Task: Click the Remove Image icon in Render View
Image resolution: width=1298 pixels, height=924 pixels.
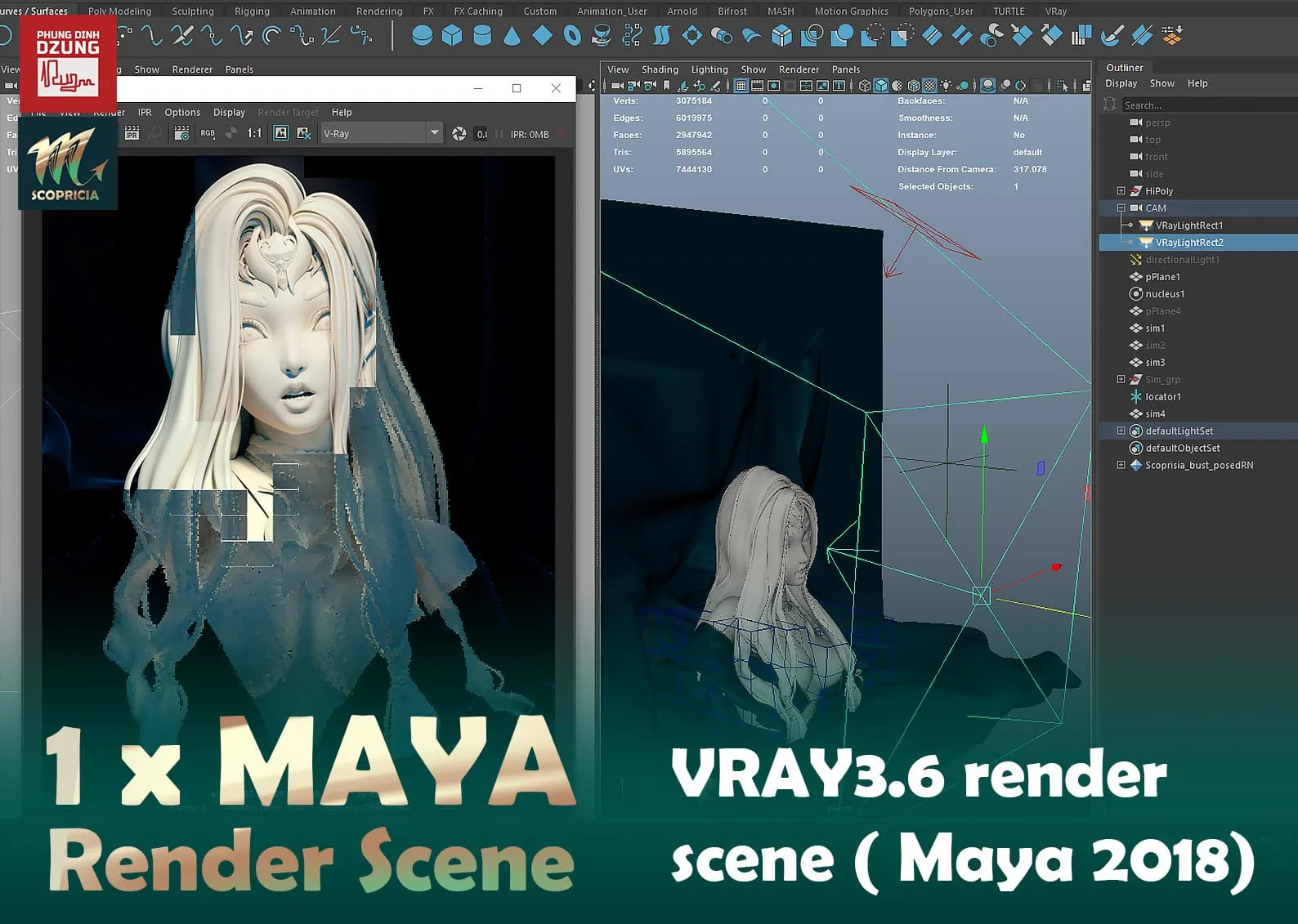Action: (x=304, y=133)
